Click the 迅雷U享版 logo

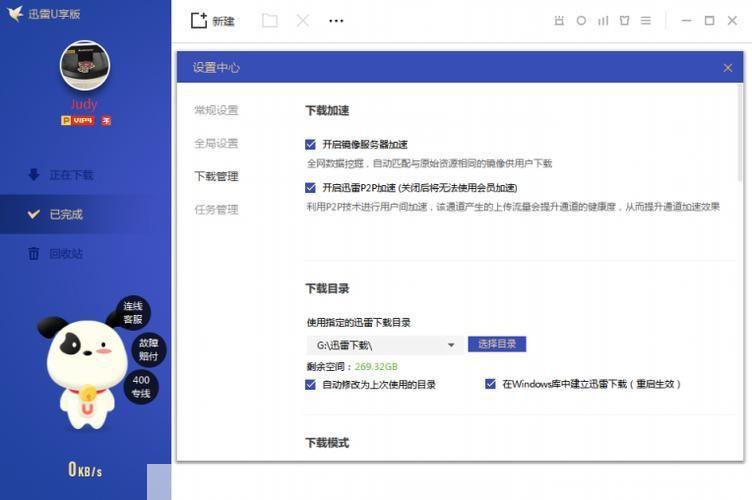click(43, 13)
